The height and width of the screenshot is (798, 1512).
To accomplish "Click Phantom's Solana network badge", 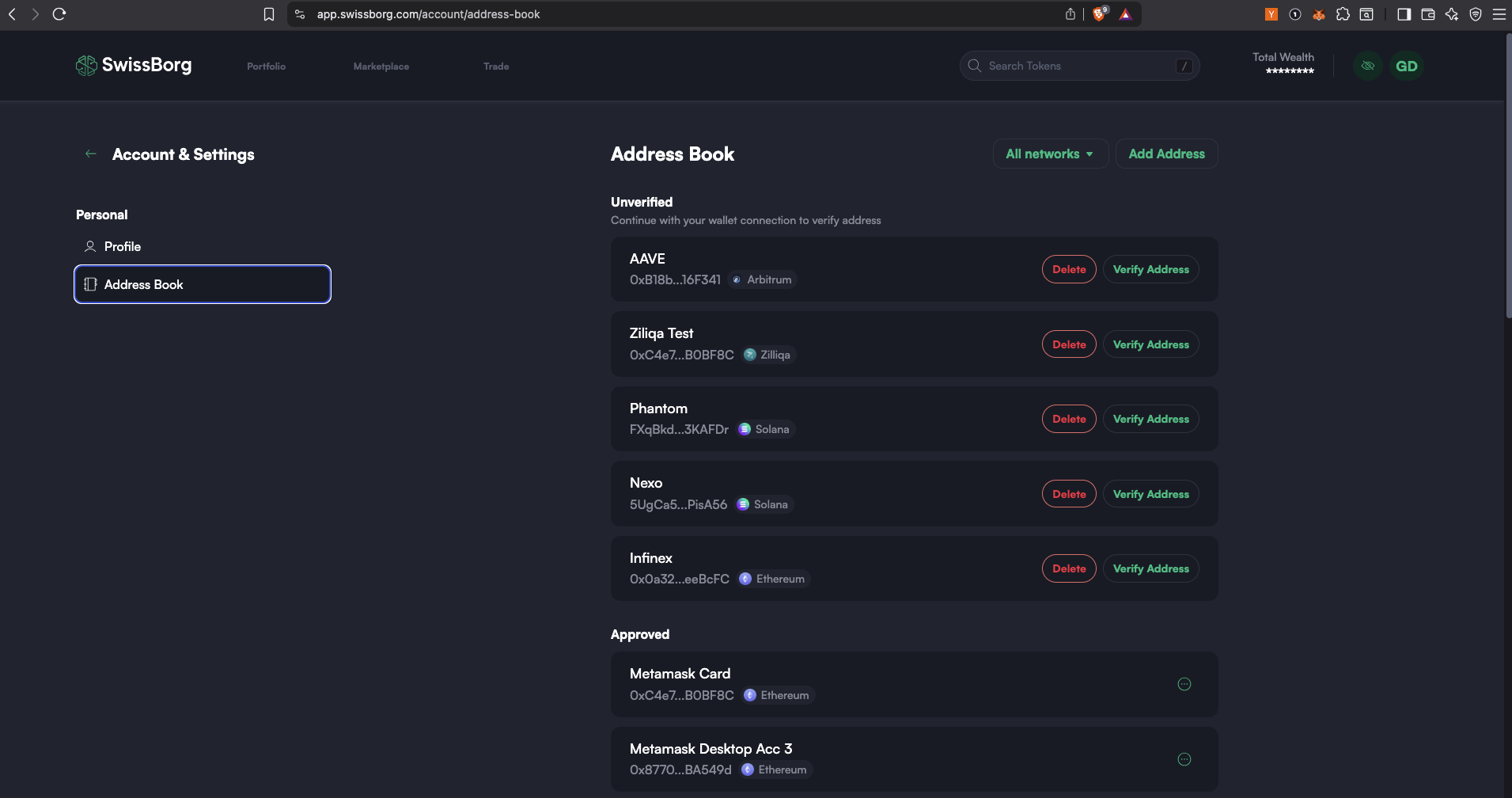I will (x=764, y=429).
